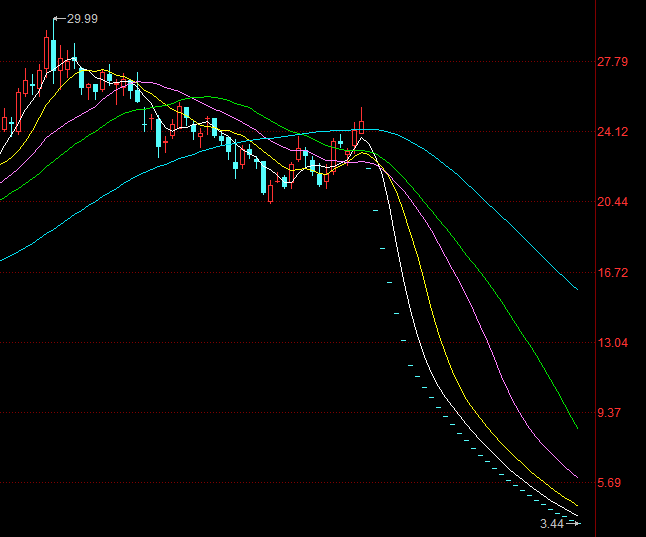This screenshot has width=646, height=537.
Task: Click the right end of magenta moving average
Action: 577,476
